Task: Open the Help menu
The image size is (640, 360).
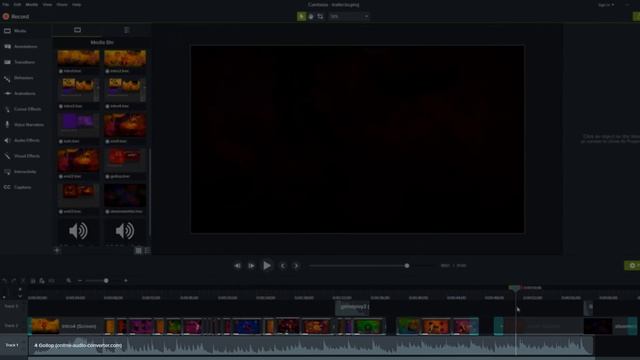Action: (x=76, y=4)
